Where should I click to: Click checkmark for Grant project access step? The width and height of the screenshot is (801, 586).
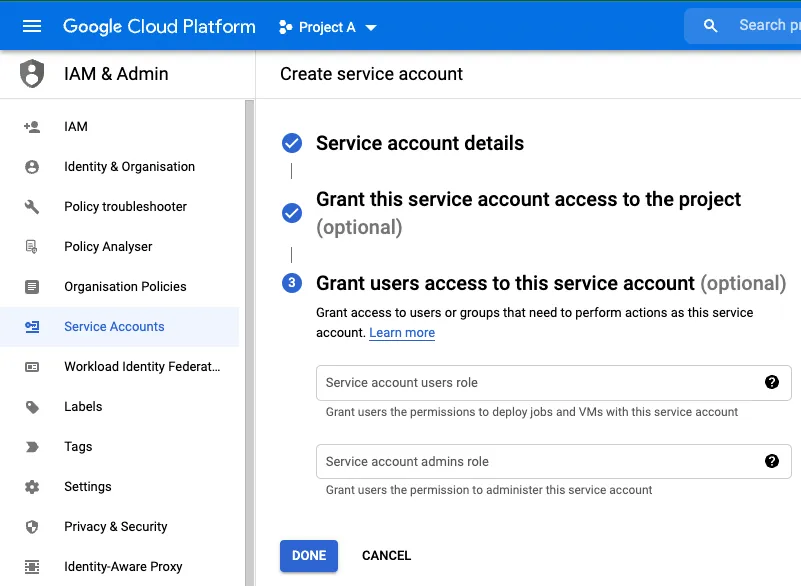pos(292,213)
